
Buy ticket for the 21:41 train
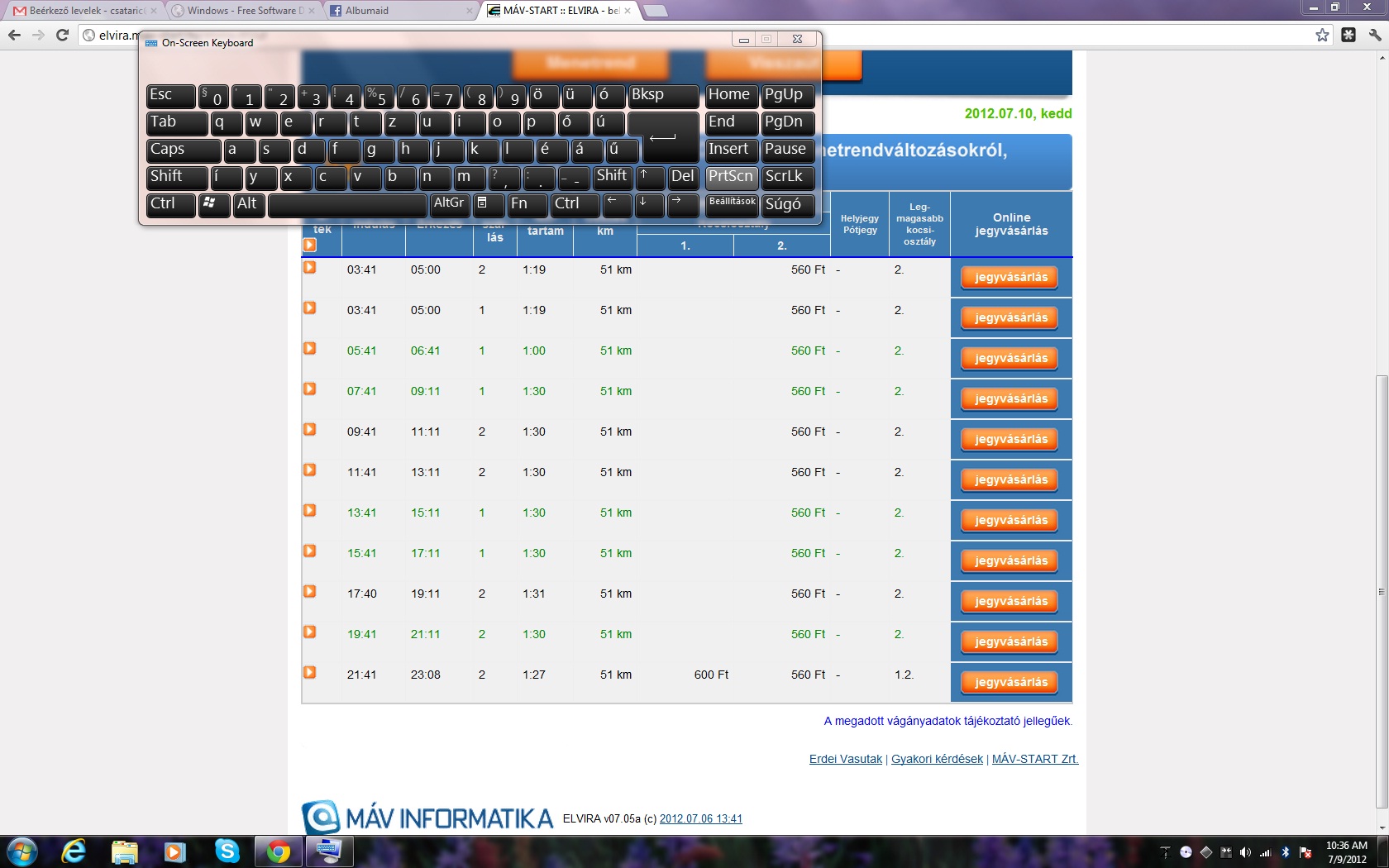click(1010, 683)
